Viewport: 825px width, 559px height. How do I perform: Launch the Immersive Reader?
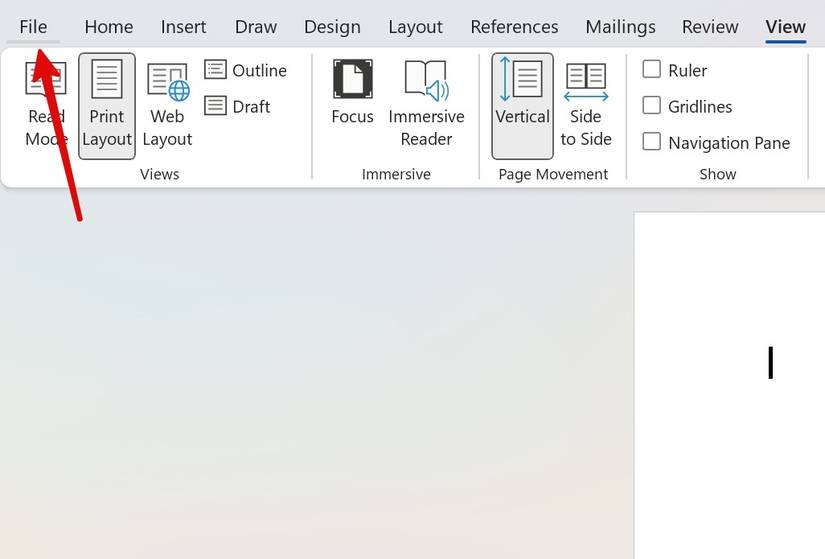coord(426,105)
